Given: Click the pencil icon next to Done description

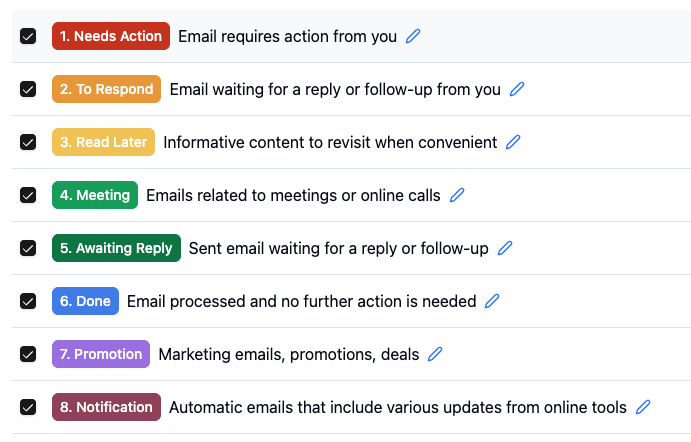Looking at the screenshot, I should (492, 301).
